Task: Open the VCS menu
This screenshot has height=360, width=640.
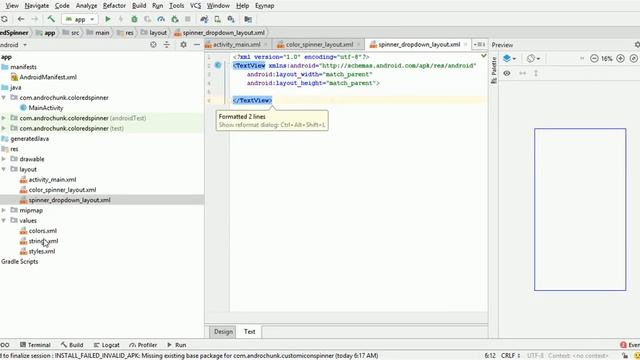Action: point(196,6)
